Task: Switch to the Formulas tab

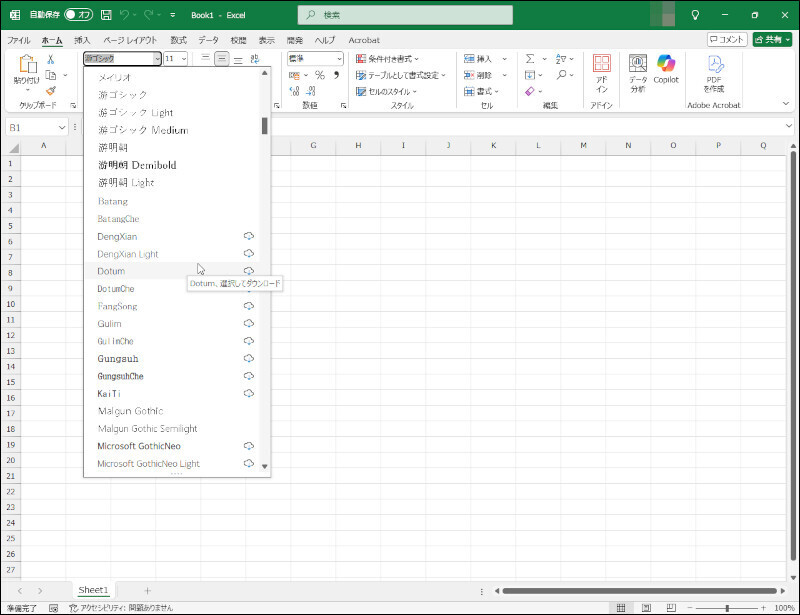Action: pyautogui.click(x=179, y=40)
